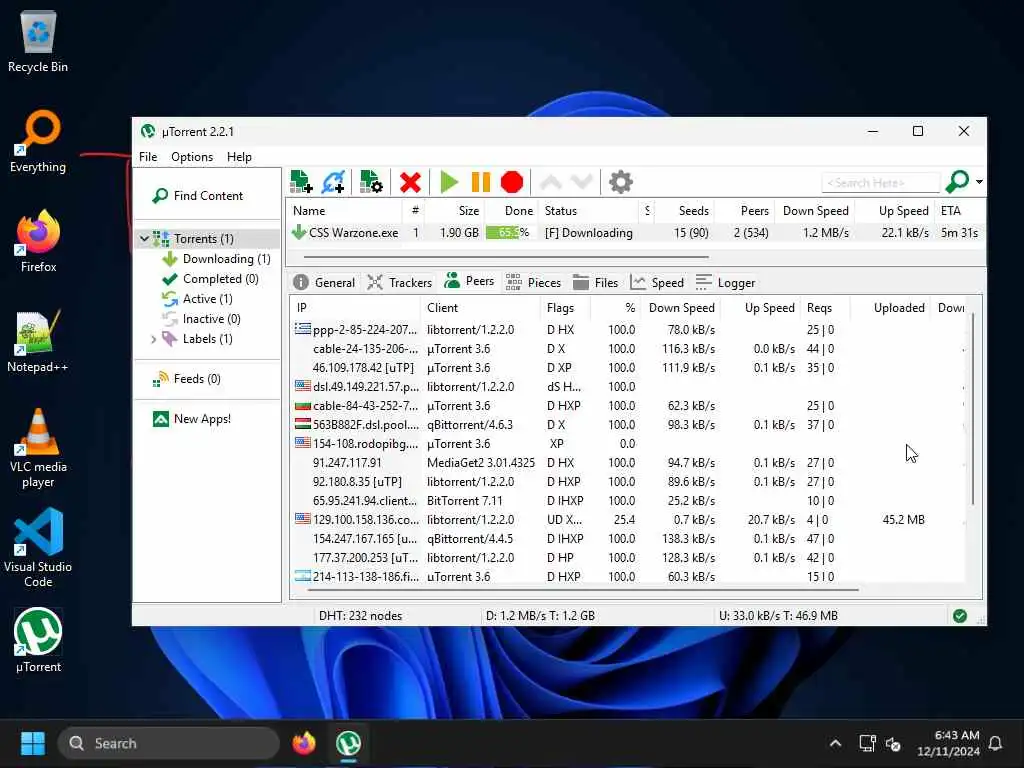Click the peers list horizontal scrollbar
The image size is (1024, 768).
coord(583,590)
